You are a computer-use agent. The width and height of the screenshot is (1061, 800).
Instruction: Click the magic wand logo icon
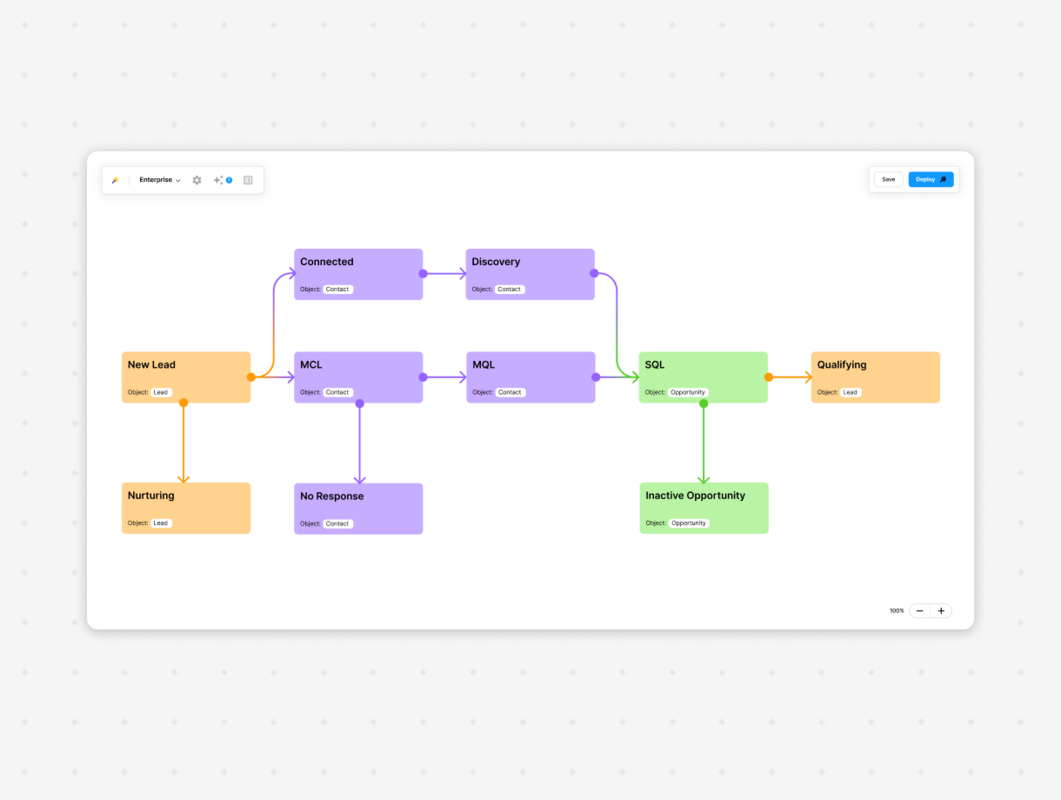point(116,180)
